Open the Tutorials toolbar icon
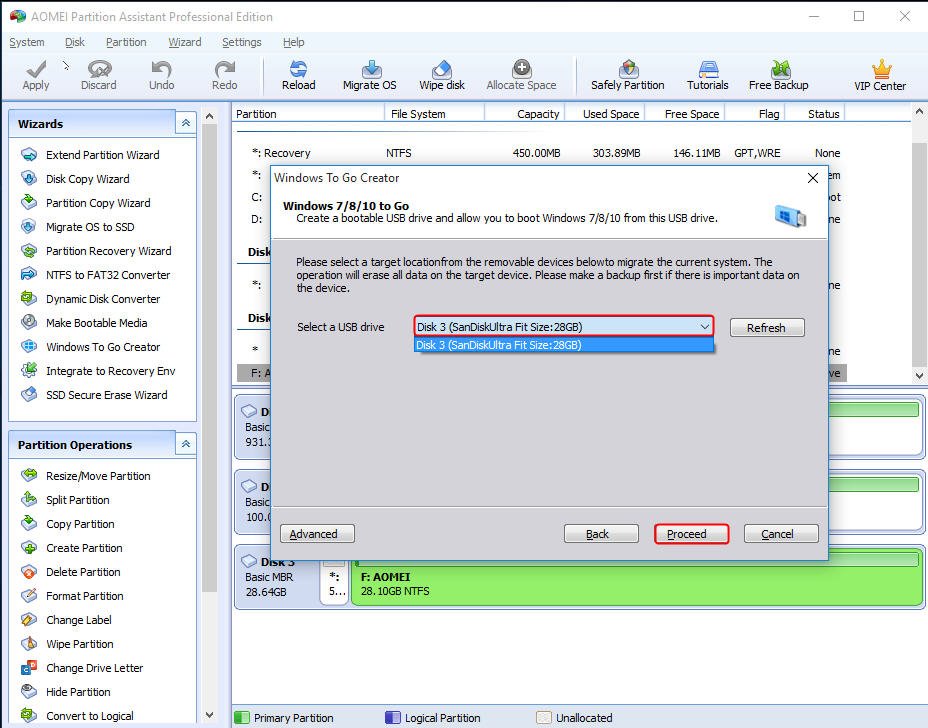This screenshot has width=928, height=728. click(707, 75)
